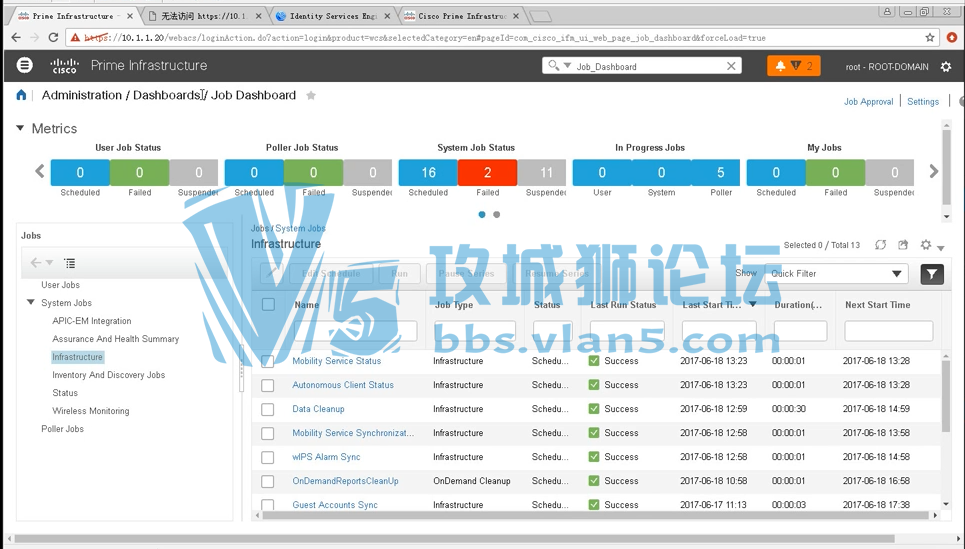This screenshot has width=965, height=549.
Task: Go back in the browser
Action: coord(16,38)
